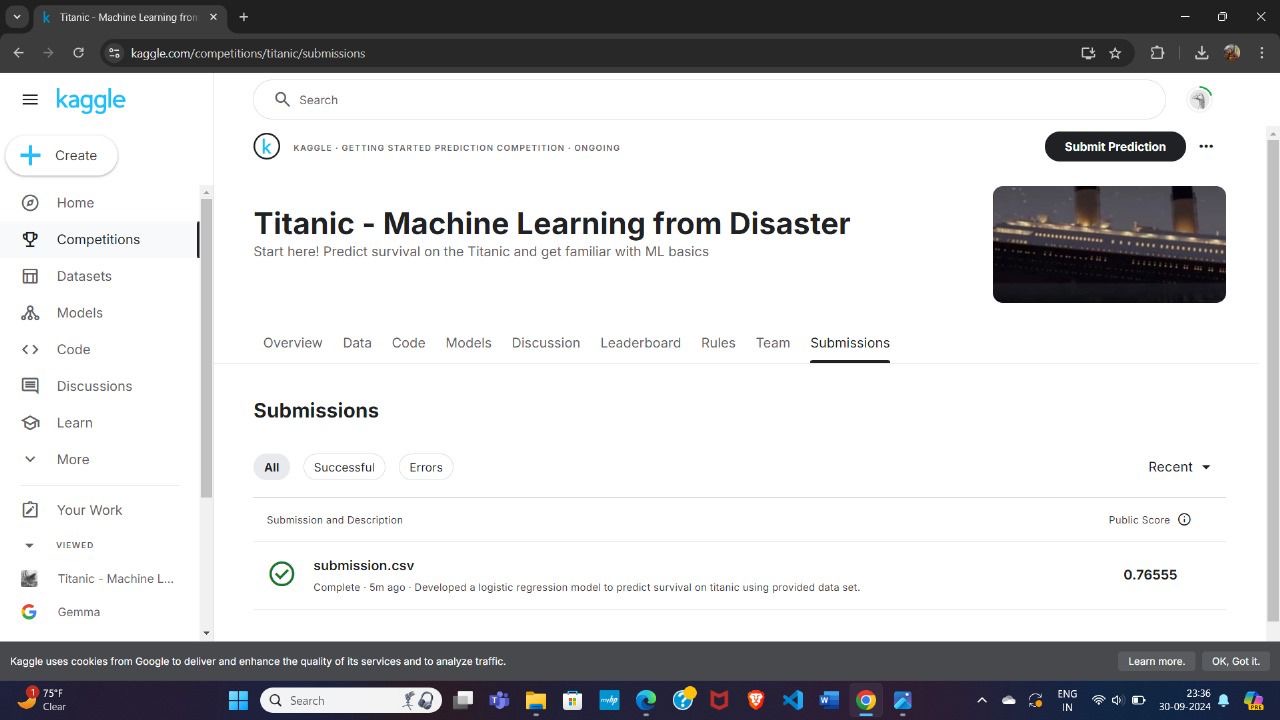This screenshot has height=720, width=1280.
Task: Switch to the Code tab
Action: pyautogui.click(x=408, y=342)
